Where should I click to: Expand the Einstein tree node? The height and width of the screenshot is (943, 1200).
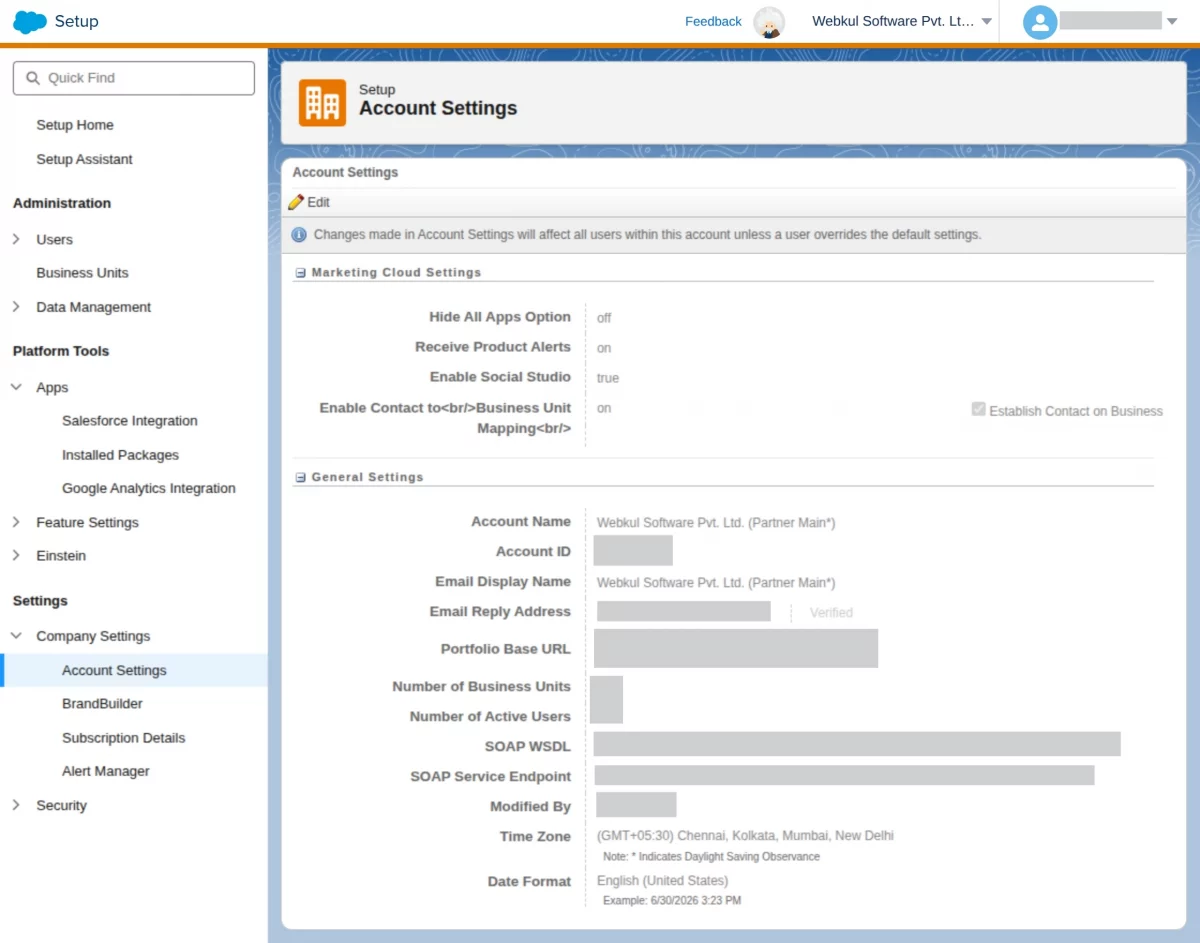[16, 555]
